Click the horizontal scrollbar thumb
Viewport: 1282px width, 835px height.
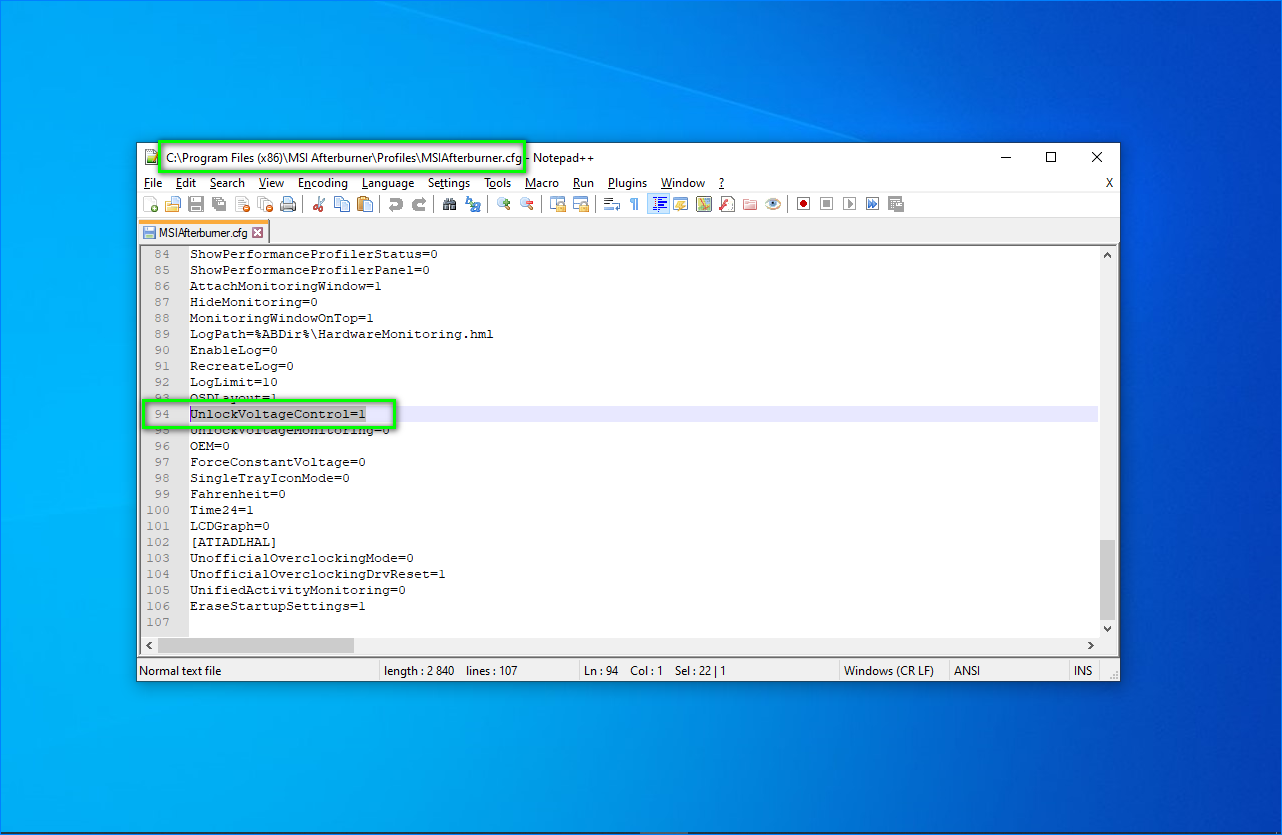pyautogui.click(x=271, y=646)
